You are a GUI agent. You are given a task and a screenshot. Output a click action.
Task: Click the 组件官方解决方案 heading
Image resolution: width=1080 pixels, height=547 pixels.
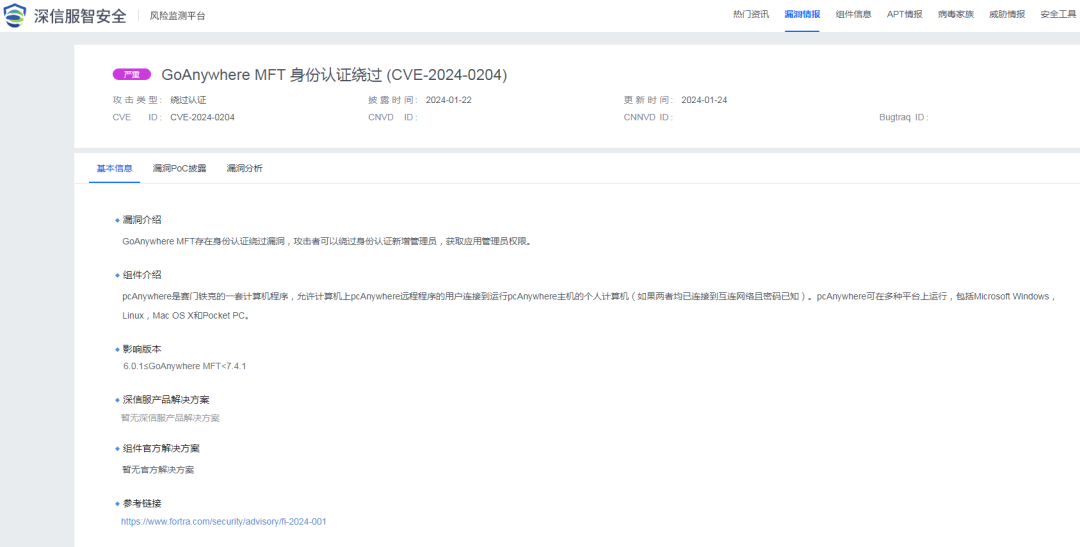pos(161,448)
